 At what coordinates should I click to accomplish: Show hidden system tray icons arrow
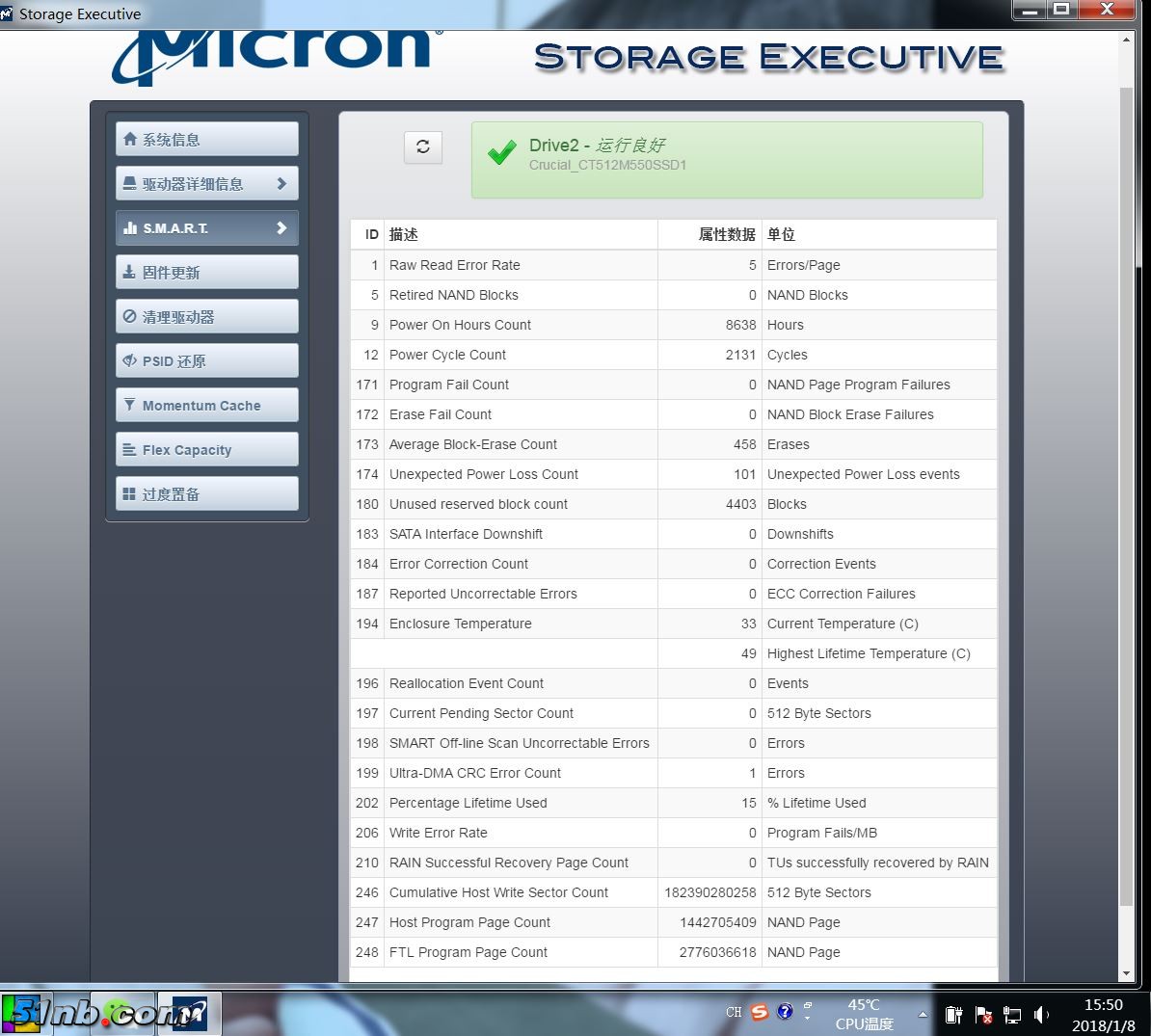[x=923, y=1015]
